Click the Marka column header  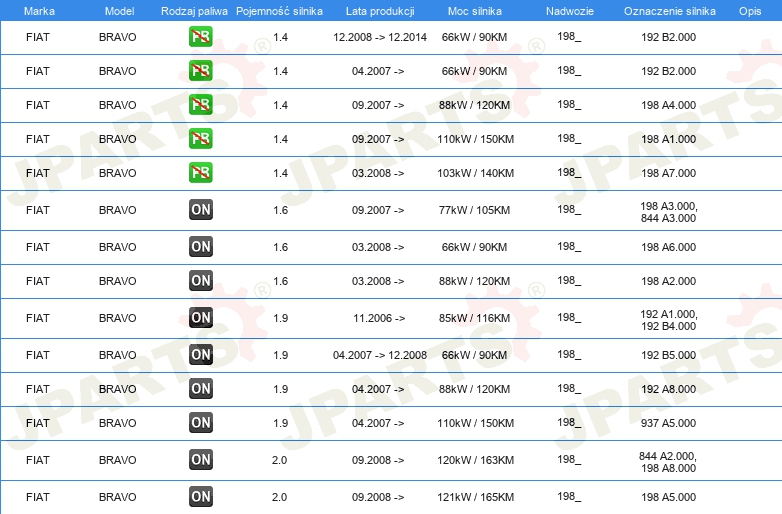point(39,11)
